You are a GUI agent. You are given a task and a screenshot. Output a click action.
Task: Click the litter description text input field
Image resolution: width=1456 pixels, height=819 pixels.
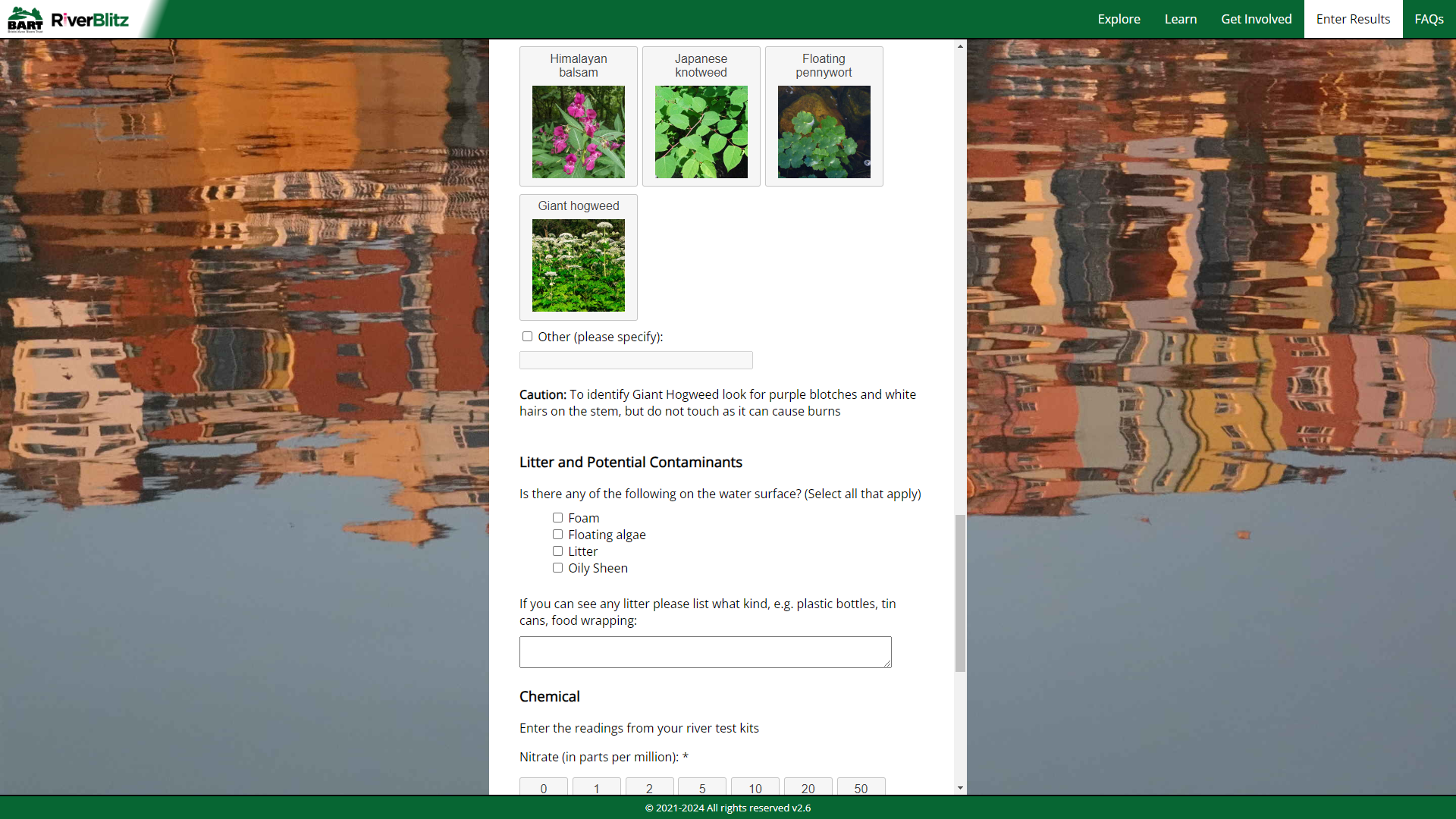coord(705,651)
